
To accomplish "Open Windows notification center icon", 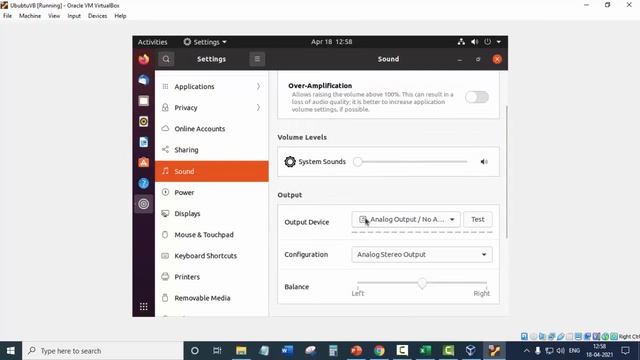I will tap(625, 351).
